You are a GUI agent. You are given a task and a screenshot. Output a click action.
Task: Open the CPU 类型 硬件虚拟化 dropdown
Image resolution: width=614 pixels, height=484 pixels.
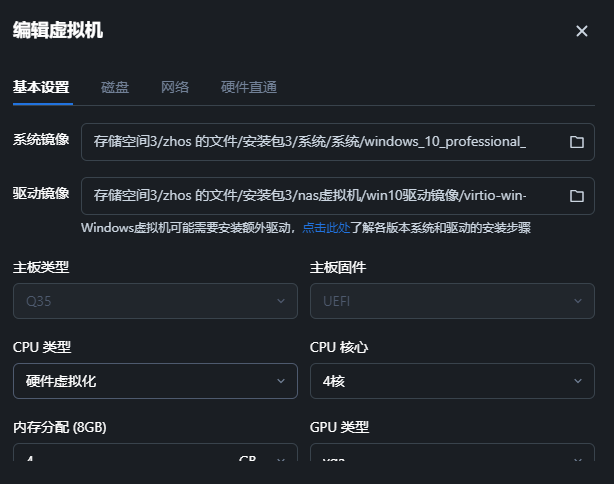point(155,381)
